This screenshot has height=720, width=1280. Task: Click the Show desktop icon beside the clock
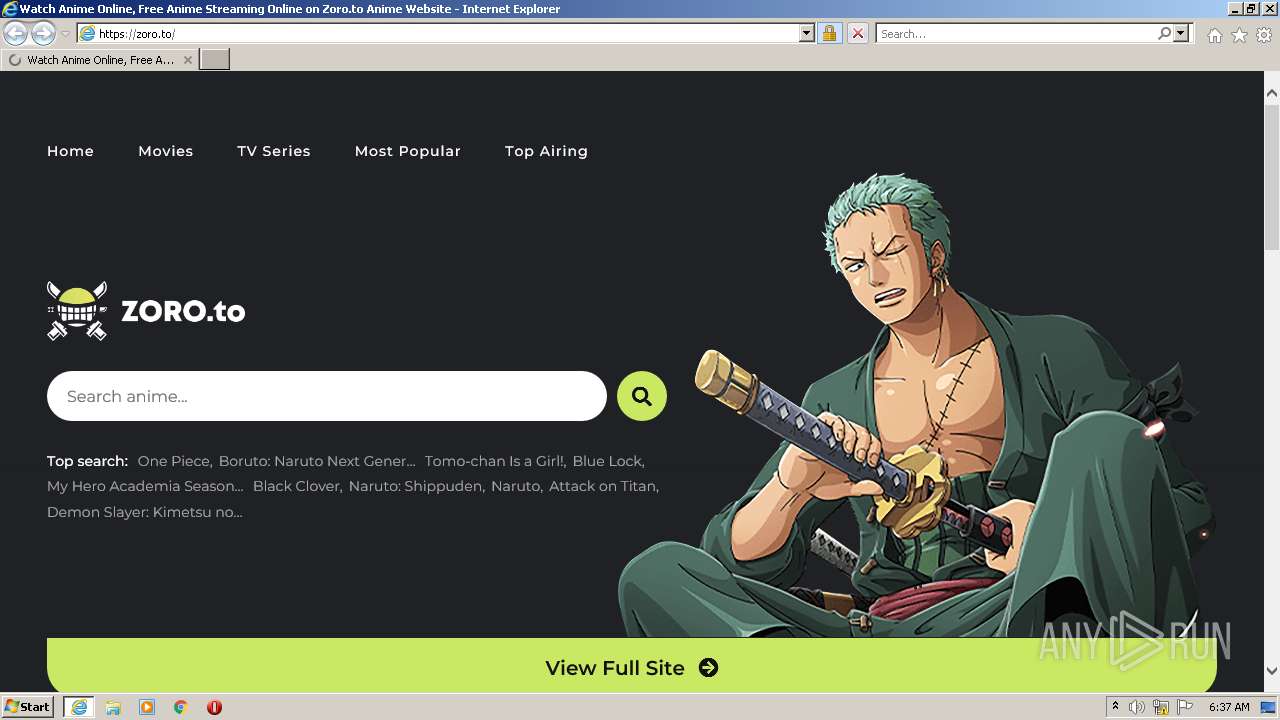tap(1268, 707)
